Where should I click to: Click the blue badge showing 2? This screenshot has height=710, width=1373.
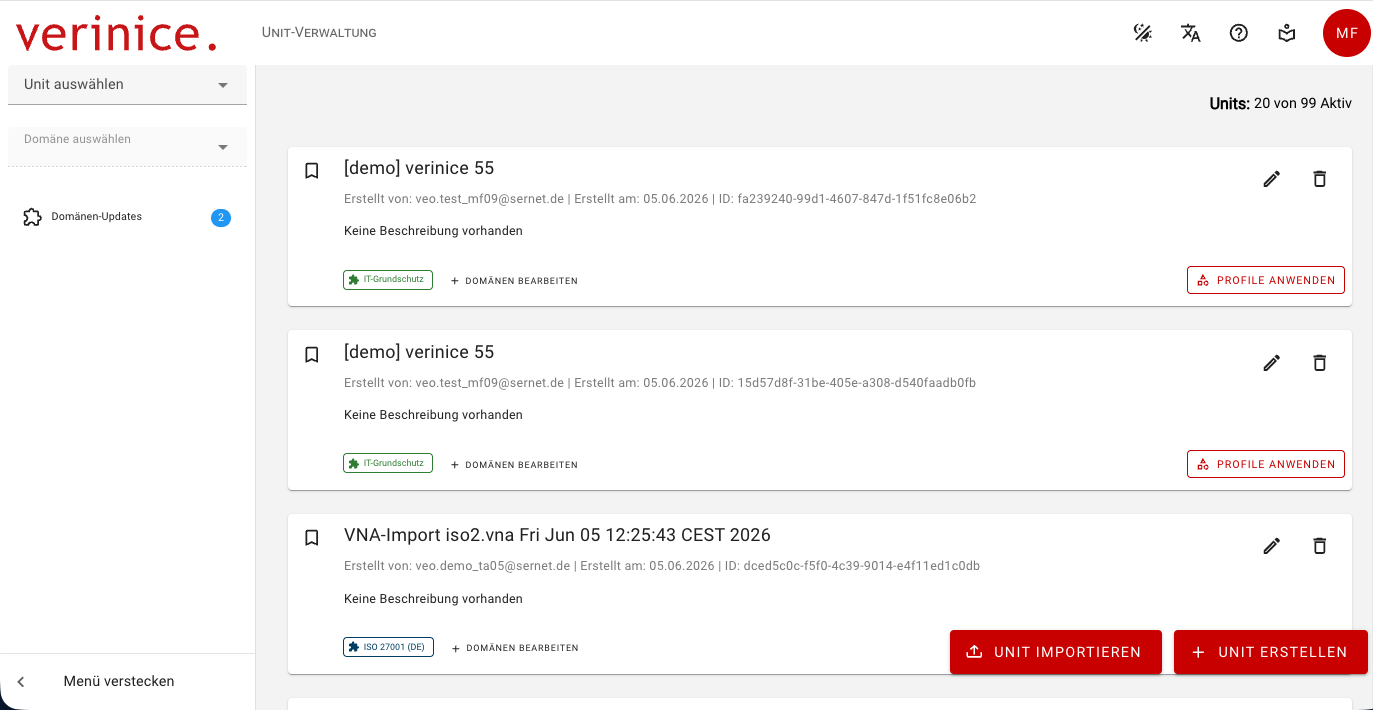tap(221, 217)
